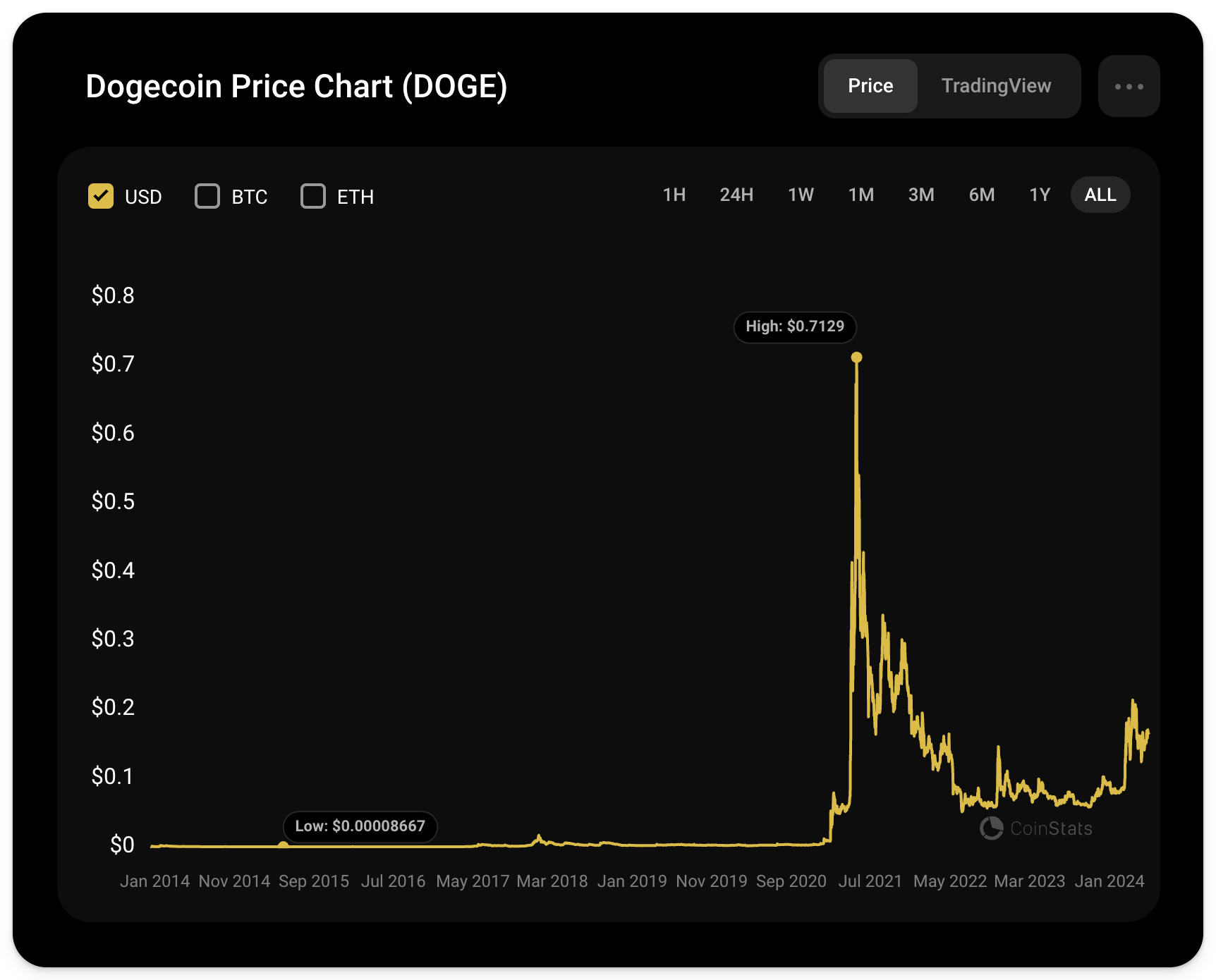Select the ALL time range
This screenshot has width=1216, height=980.
[x=1100, y=195]
